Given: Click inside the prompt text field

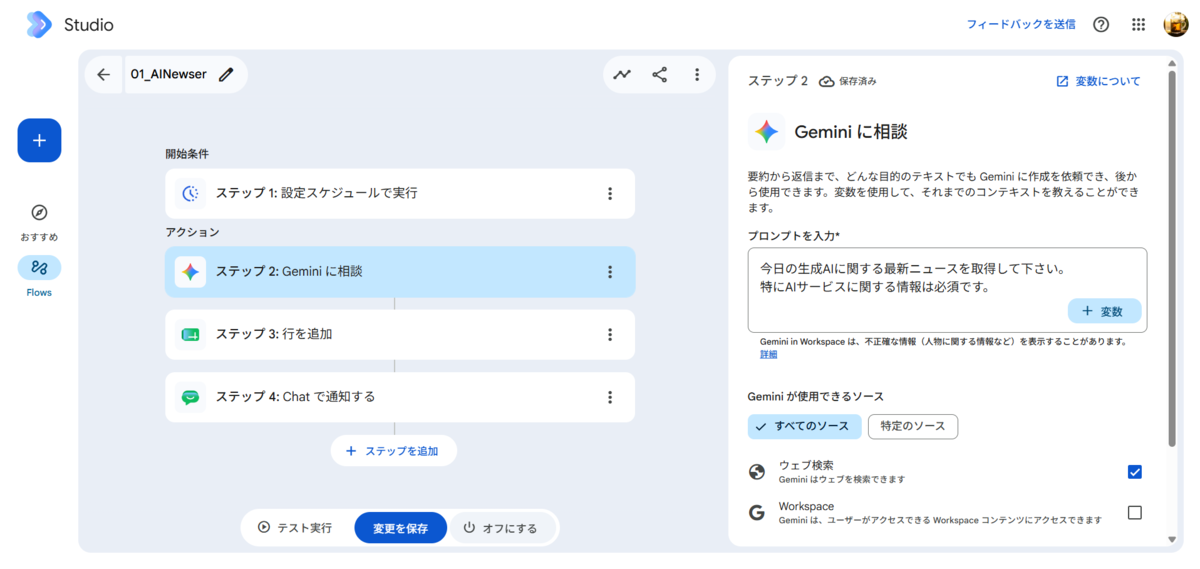Looking at the screenshot, I should point(947,290).
